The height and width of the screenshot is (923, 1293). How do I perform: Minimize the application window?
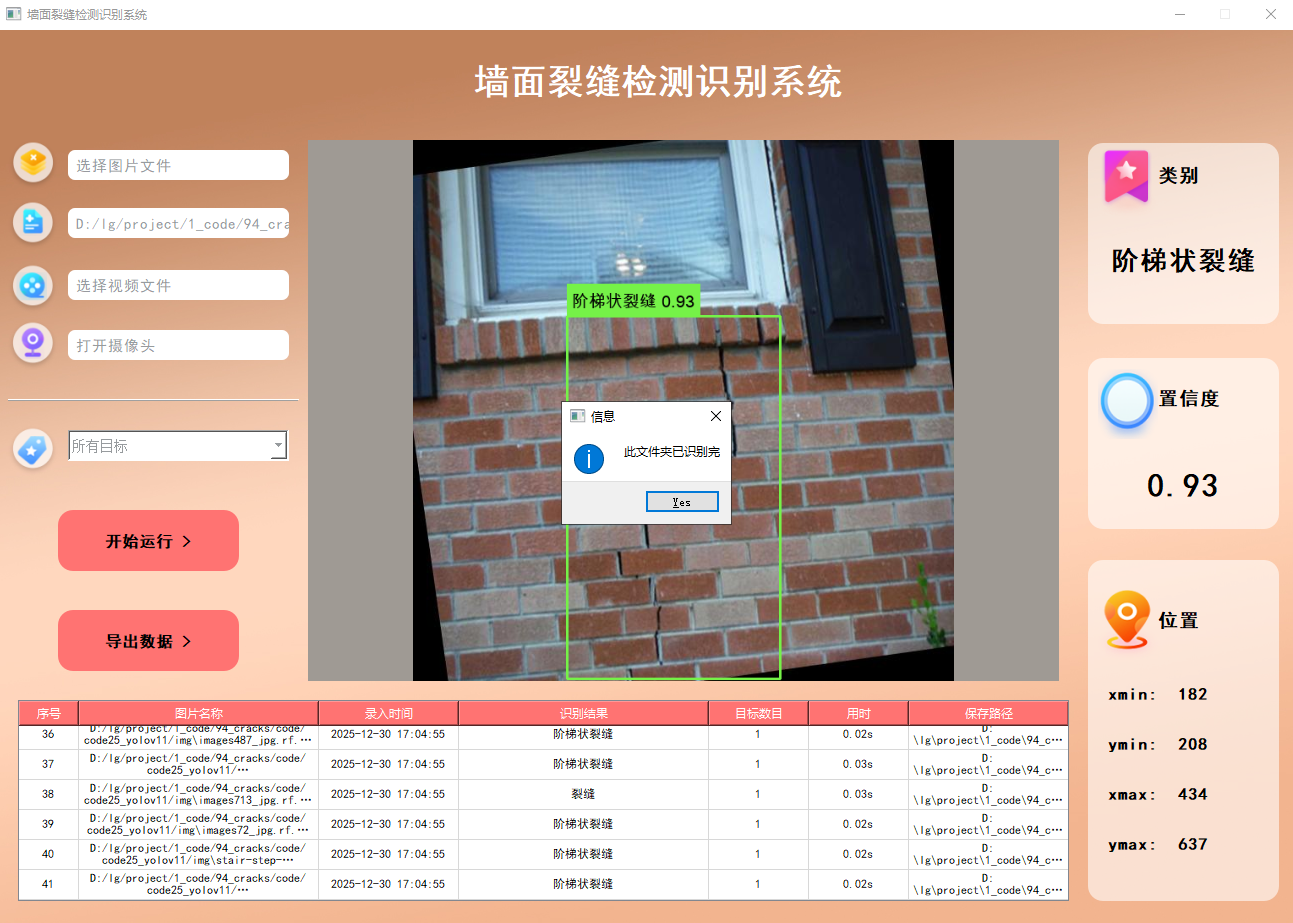point(1180,14)
